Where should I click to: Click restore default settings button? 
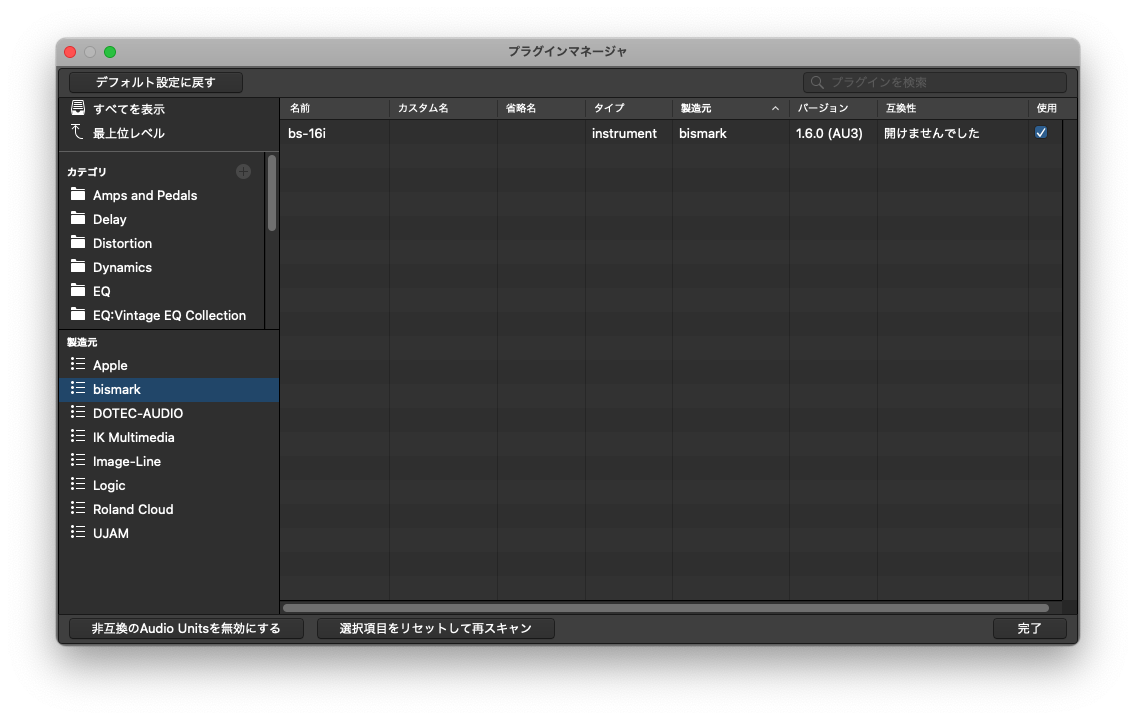pyautogui.click(x=156, y=83)
